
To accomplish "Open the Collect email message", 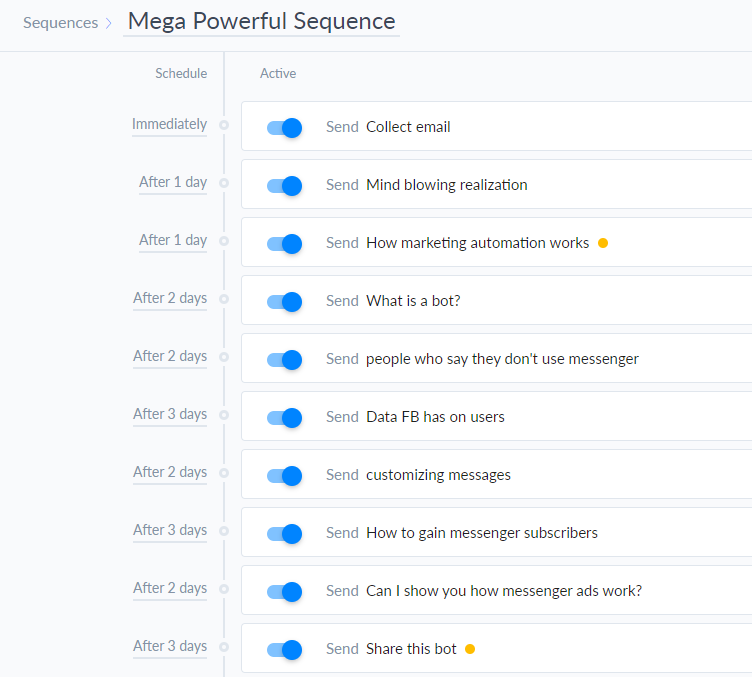I will pyautogui.click(x=408, y=127).
